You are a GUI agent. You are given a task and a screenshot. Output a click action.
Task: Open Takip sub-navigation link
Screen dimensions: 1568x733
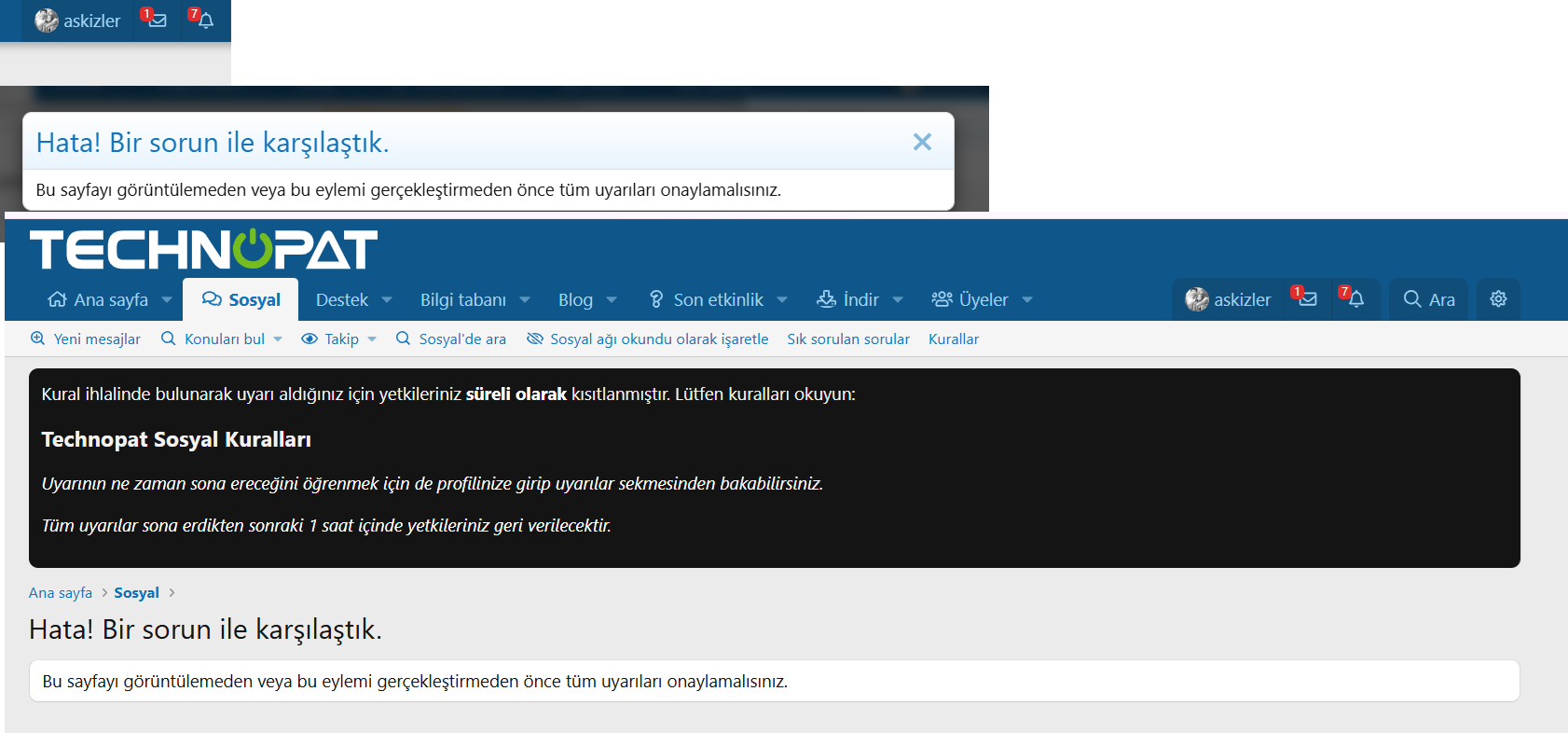(x=331, y=339)
